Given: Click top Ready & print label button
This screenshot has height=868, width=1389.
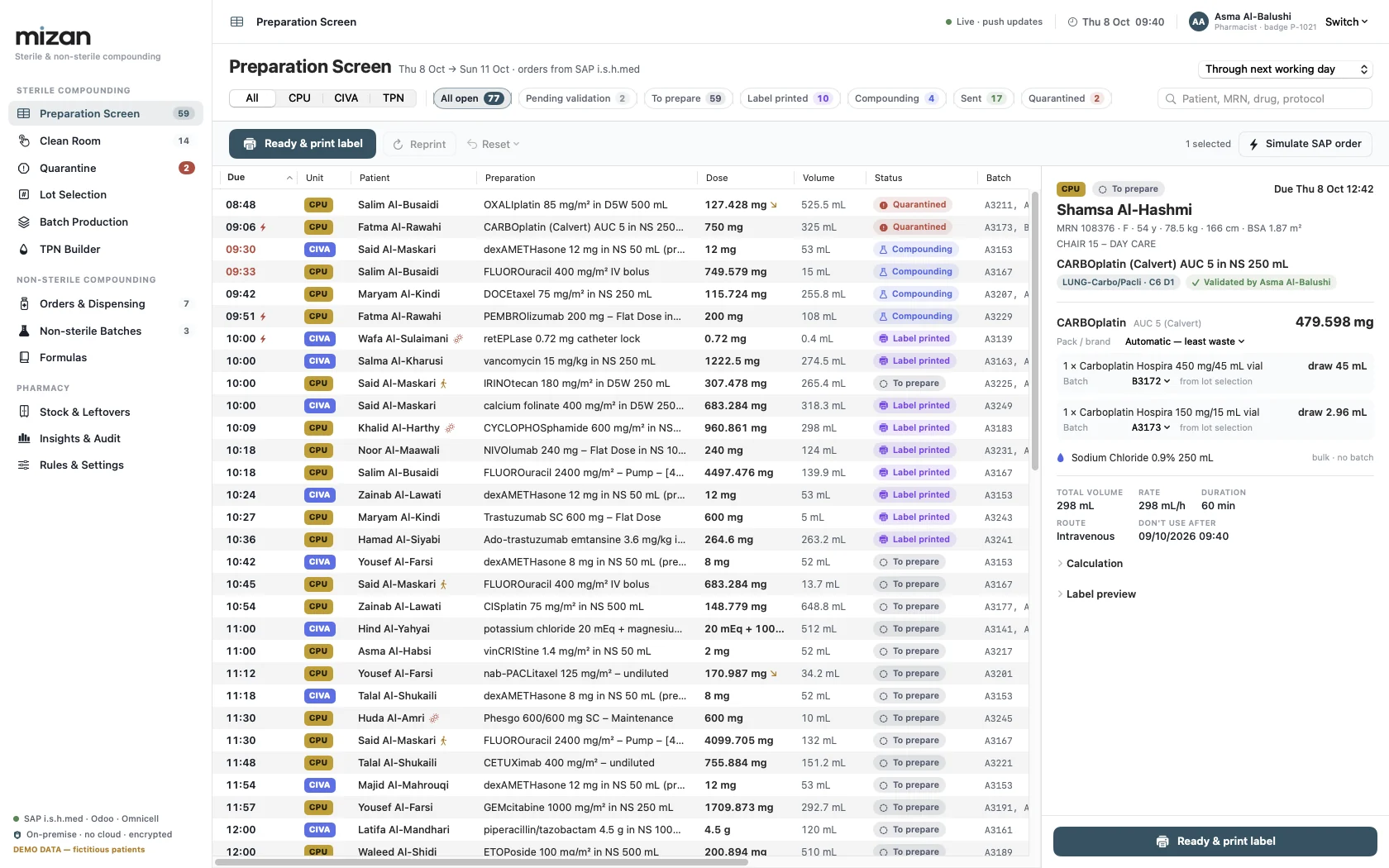Looking at the screenshot, I should click(x=303, y=144).
